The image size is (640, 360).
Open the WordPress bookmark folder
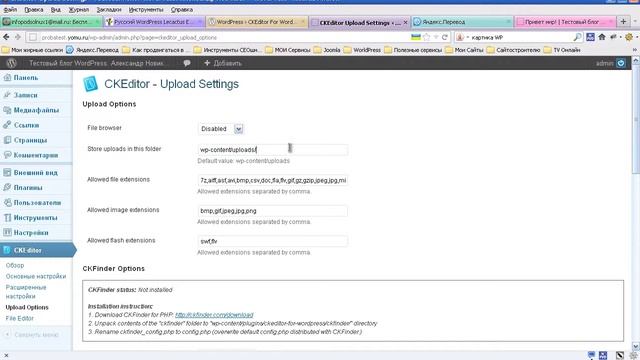tap(362, 50)
